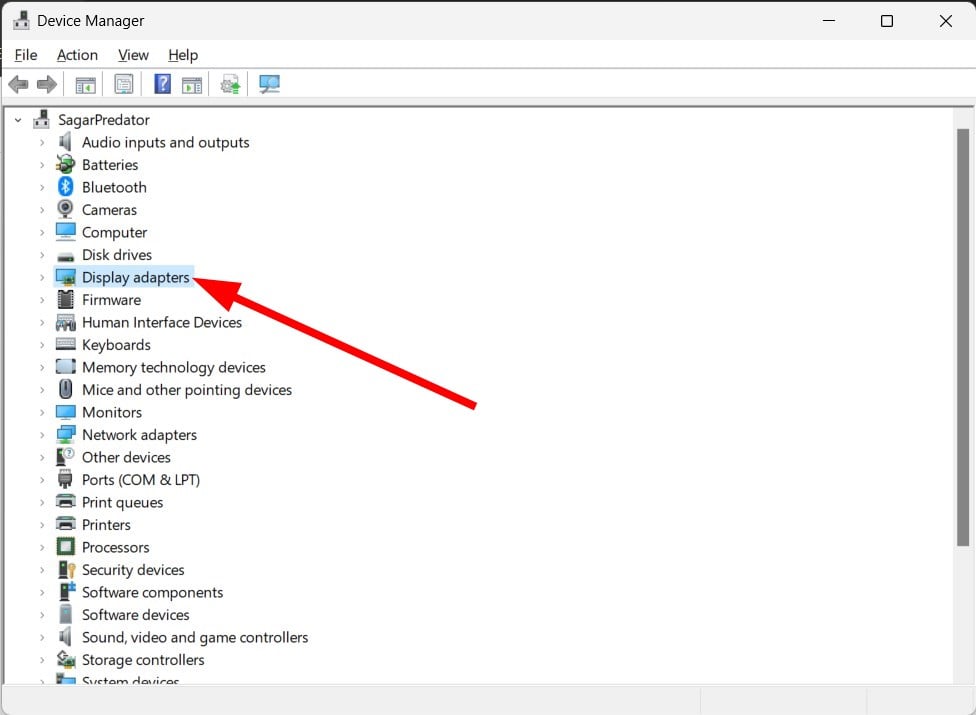Click the Storage controllers icon
The image size is (976, 715).
(x=65, y=659)
